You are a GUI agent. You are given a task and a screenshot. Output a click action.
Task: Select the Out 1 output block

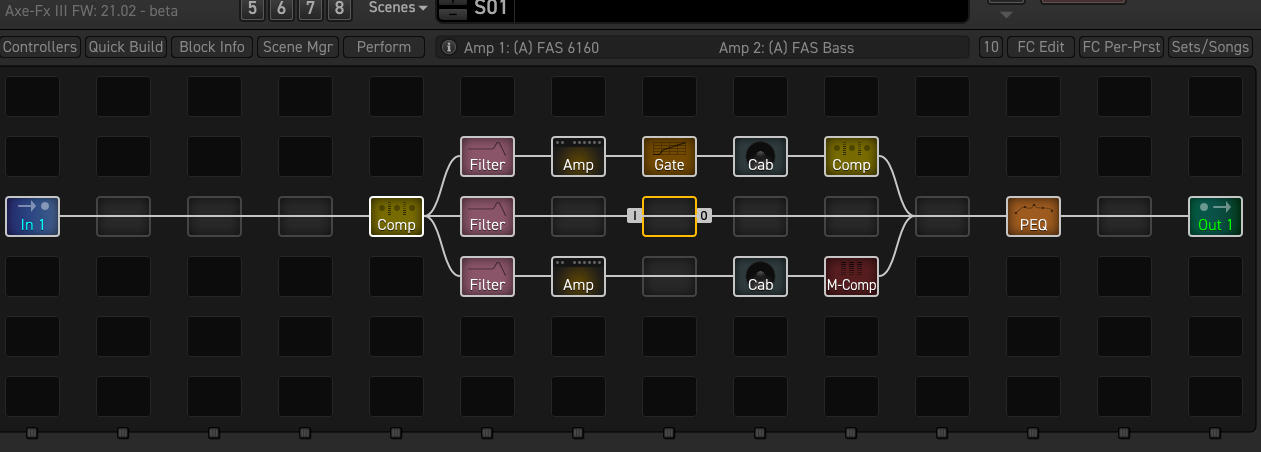[1215, 216]
